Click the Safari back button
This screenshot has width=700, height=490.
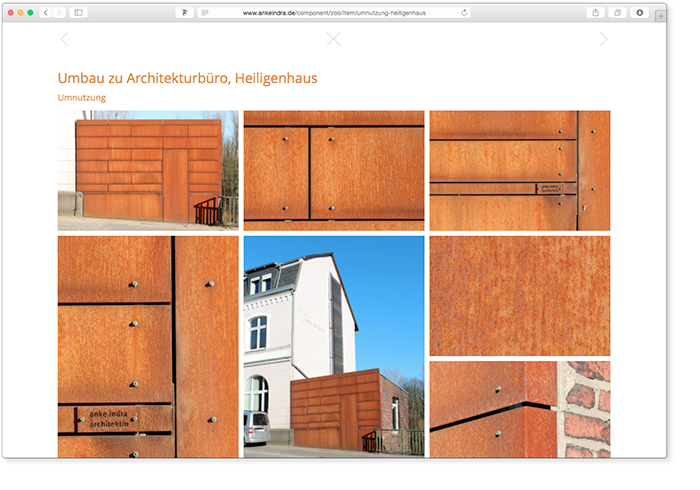tap(46, 13)
